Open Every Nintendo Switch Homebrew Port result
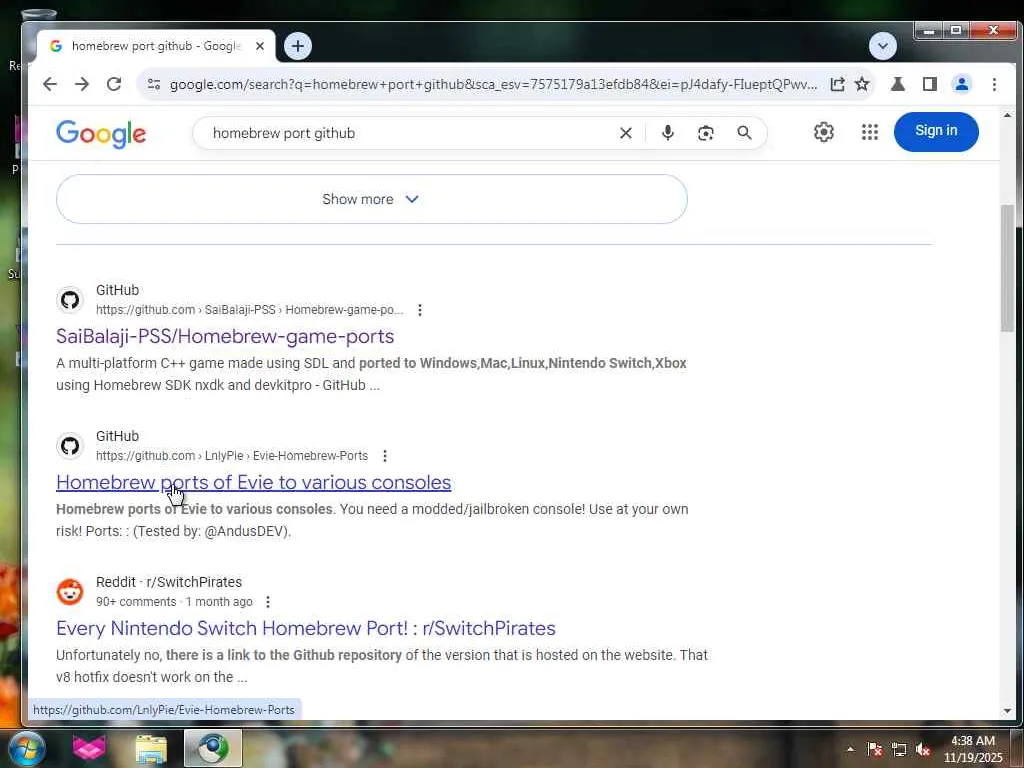Viewport: 1024px width, 768px height. tap(306, 628)
